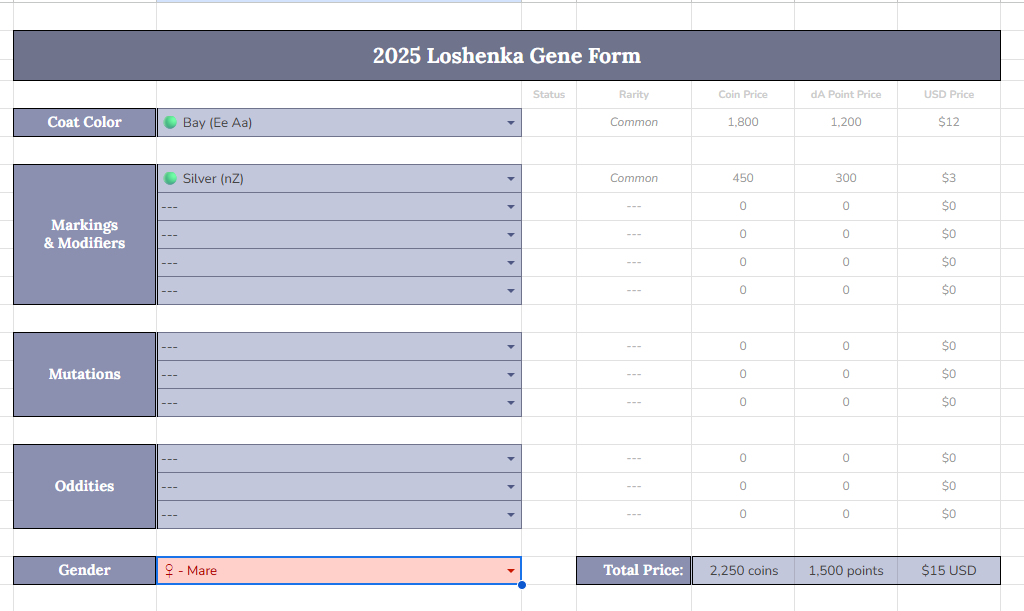Image resolution: width=1024 pixels, height=611 pixels.
Task: Open the second Markings & Modifiers dropdown
Action: [510, 207]
